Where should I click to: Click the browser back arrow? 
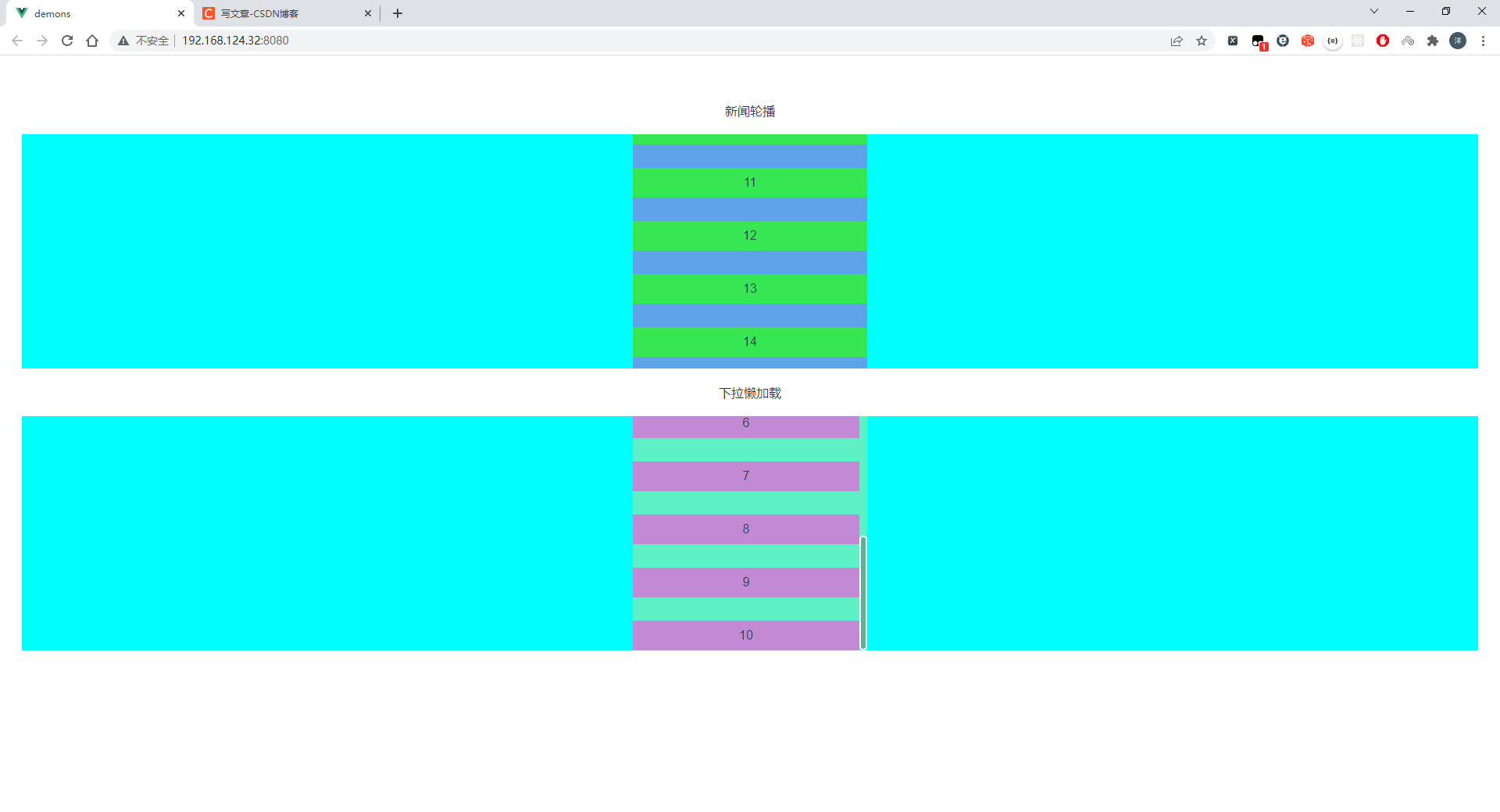pyautogui.click(x=17, y=41)
